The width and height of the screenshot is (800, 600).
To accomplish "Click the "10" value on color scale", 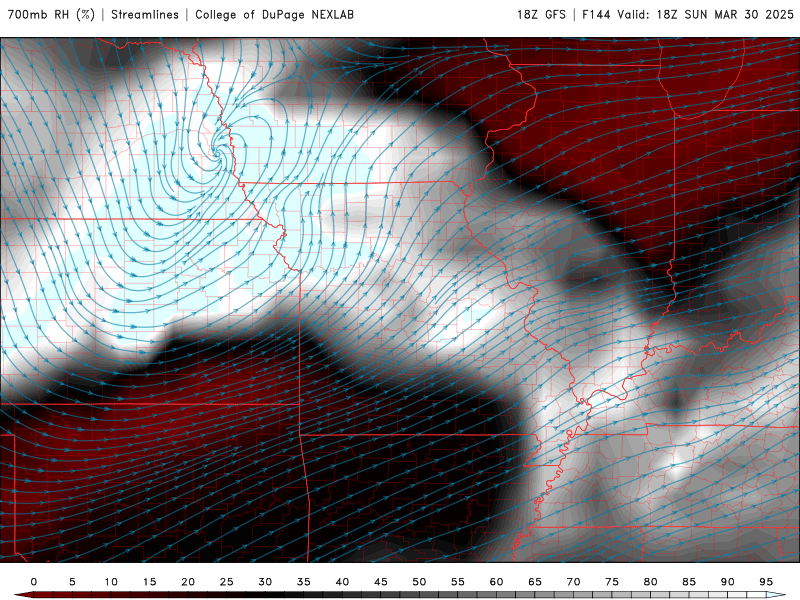I will (111, 582).
